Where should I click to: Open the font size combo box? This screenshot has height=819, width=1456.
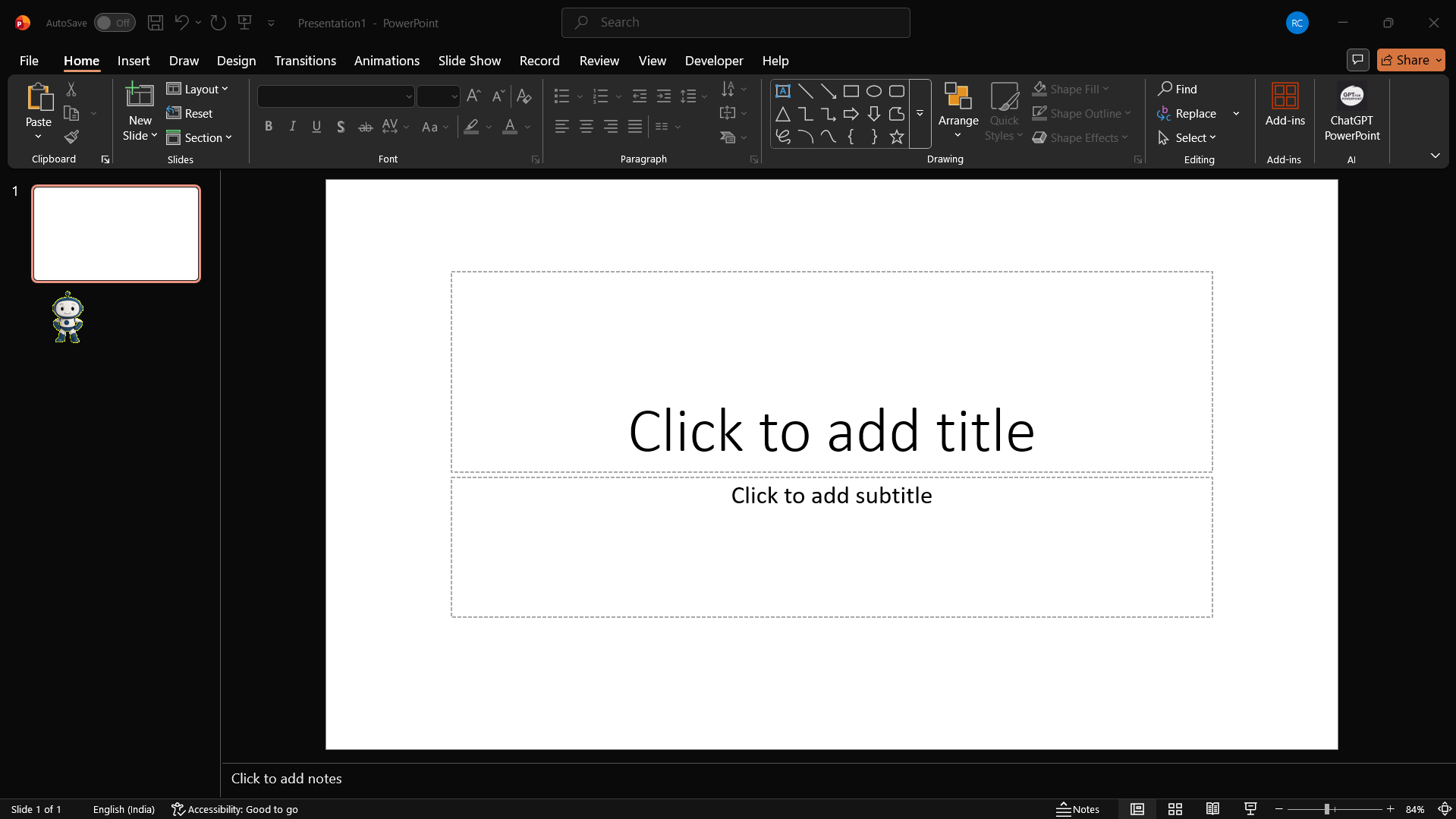pos(439,96)
